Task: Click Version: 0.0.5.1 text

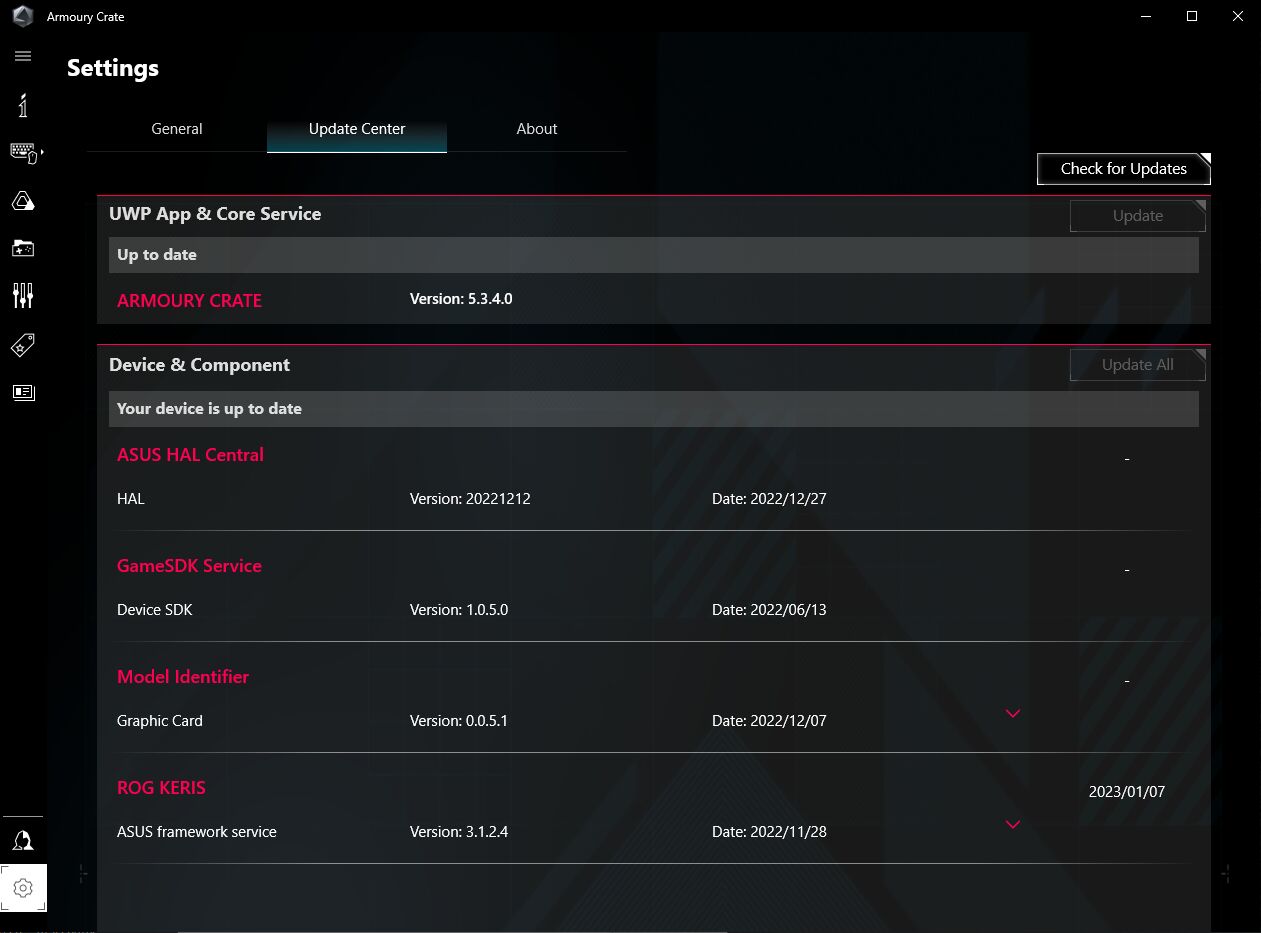Action: point(459,720)
